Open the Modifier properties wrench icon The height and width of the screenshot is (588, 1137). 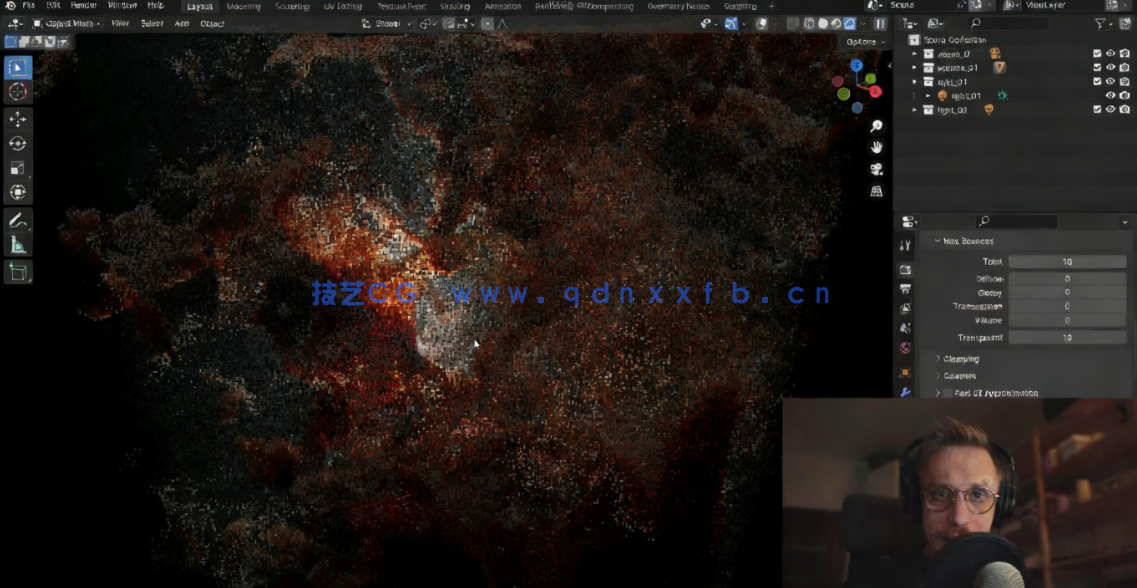[x=906, y=393]
